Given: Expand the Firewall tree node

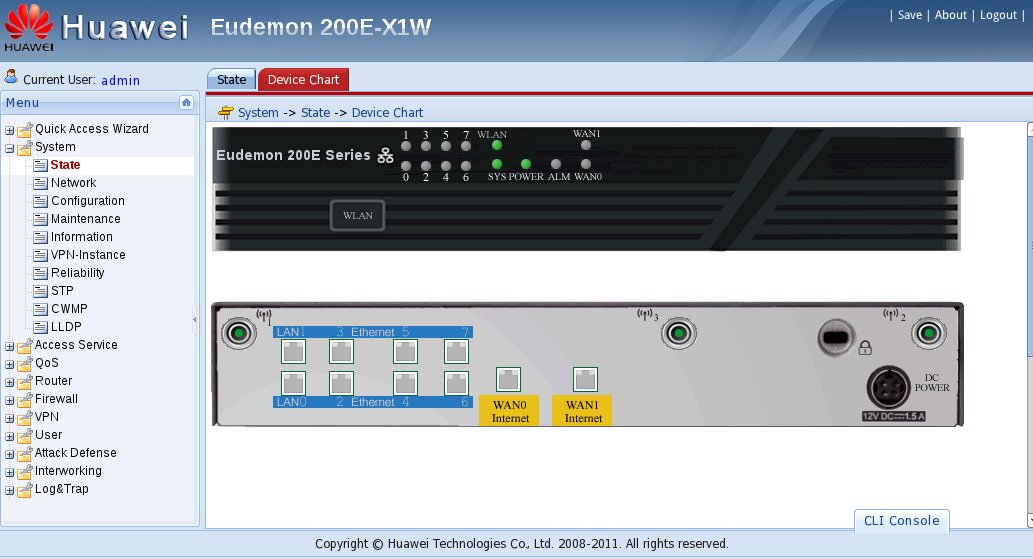Looking at the screenshot, I should [10, 400].
